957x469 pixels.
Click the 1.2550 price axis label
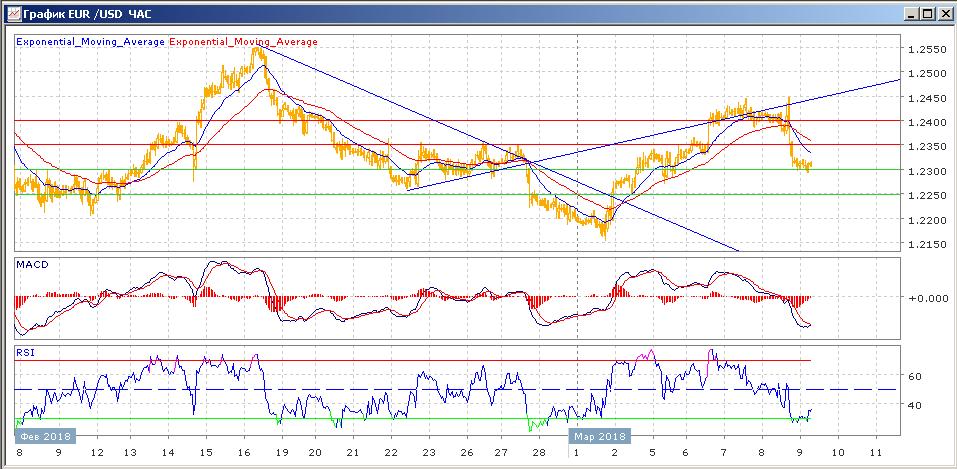coord(926,50)
